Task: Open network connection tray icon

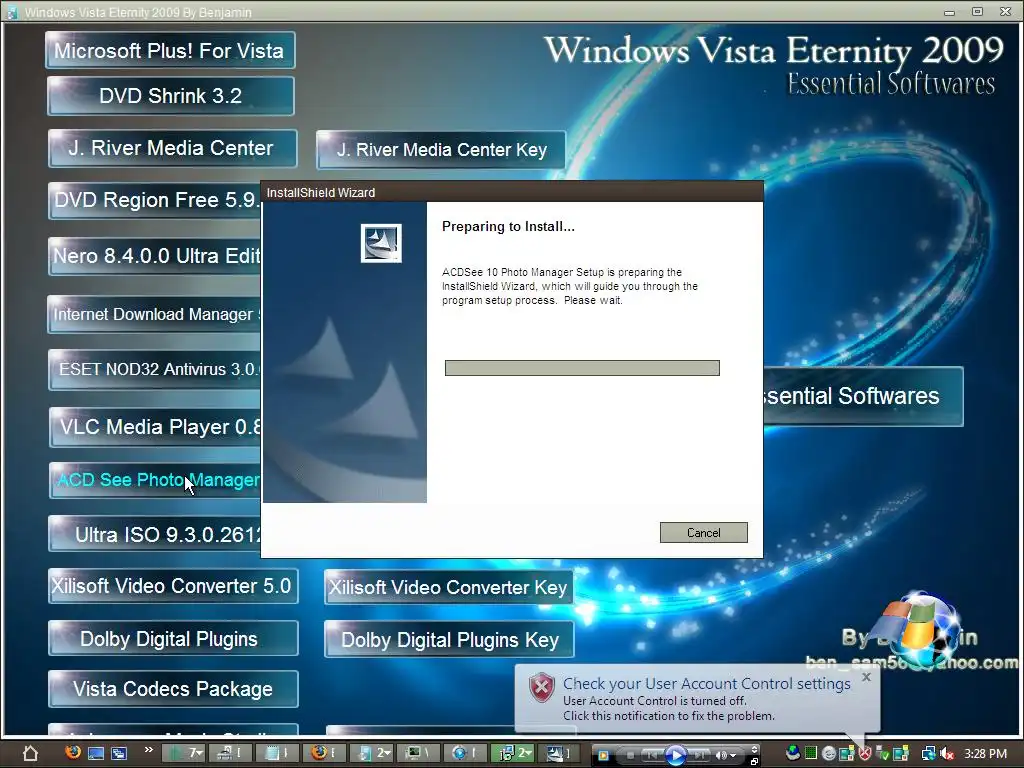Action: click(x=928, y=754)
